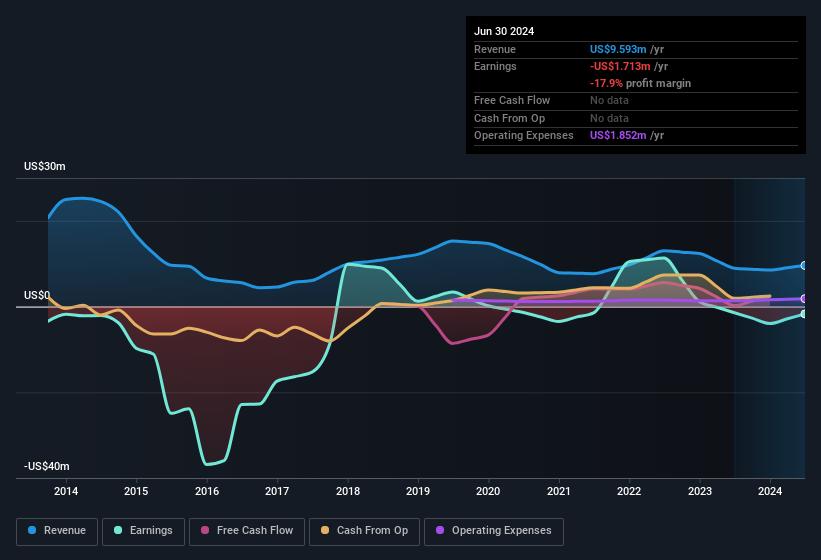This screenshot has width=821, height=560.
Task: Toggle the Cash From Op legend button
Action: tap(364, 531)
